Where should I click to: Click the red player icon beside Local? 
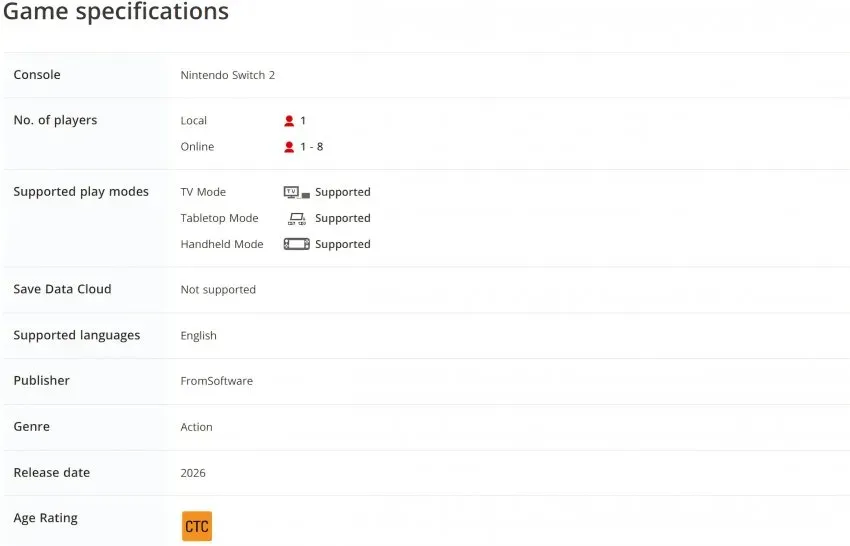pos(289,121)
